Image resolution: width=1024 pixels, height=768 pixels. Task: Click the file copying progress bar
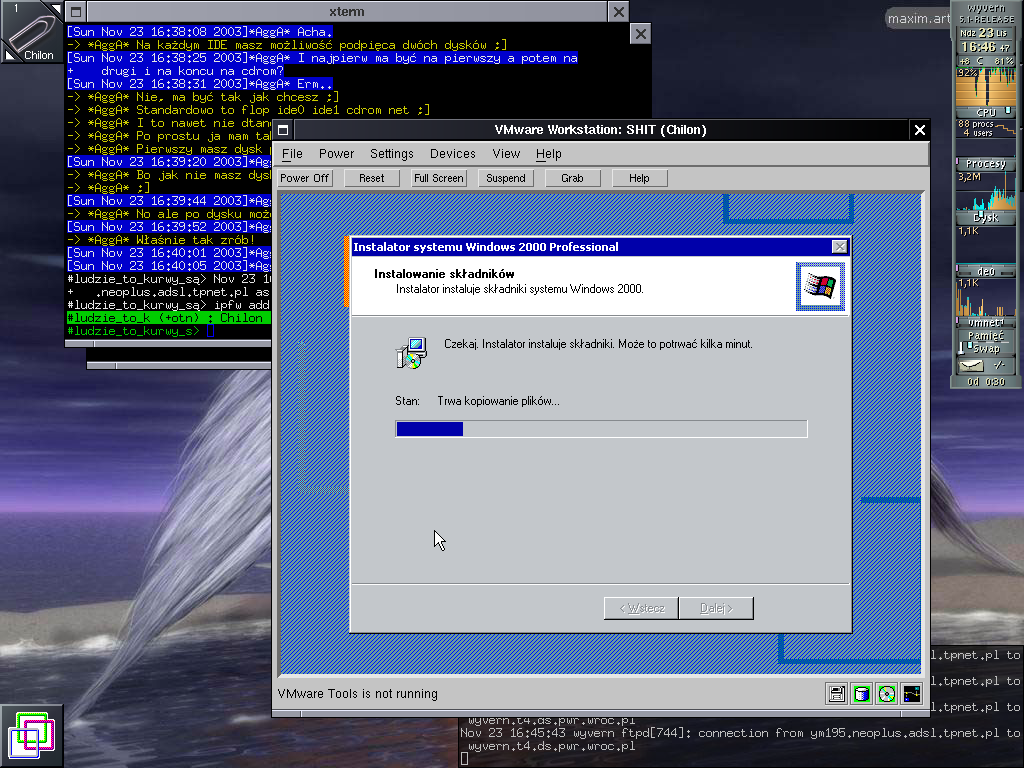pos(601,429)
